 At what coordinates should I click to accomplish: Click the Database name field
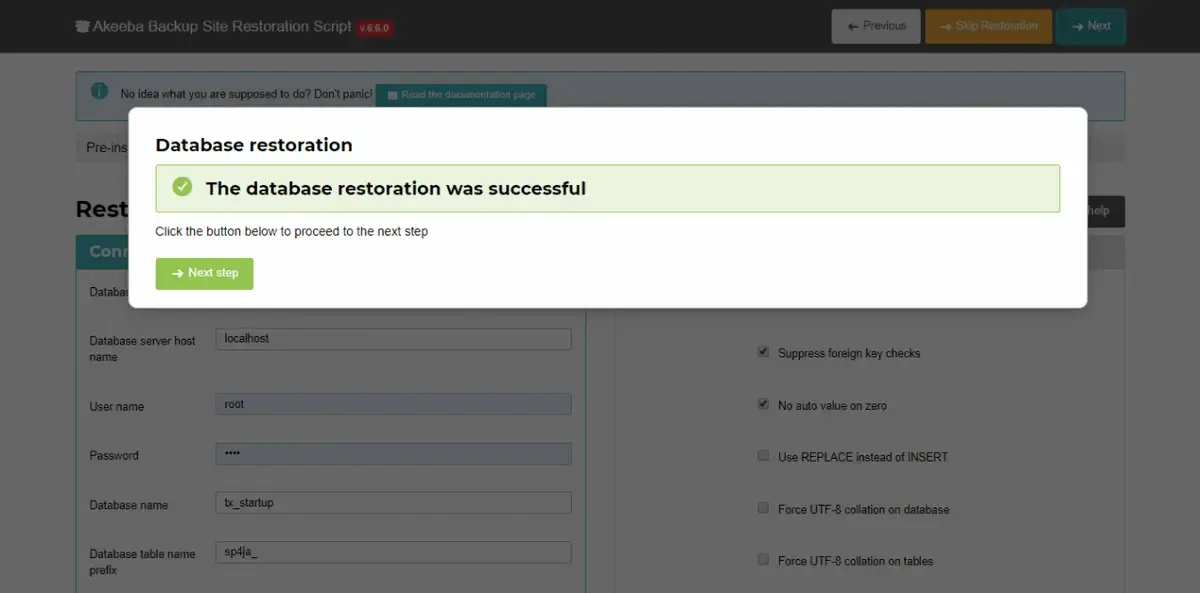[393, 503]
